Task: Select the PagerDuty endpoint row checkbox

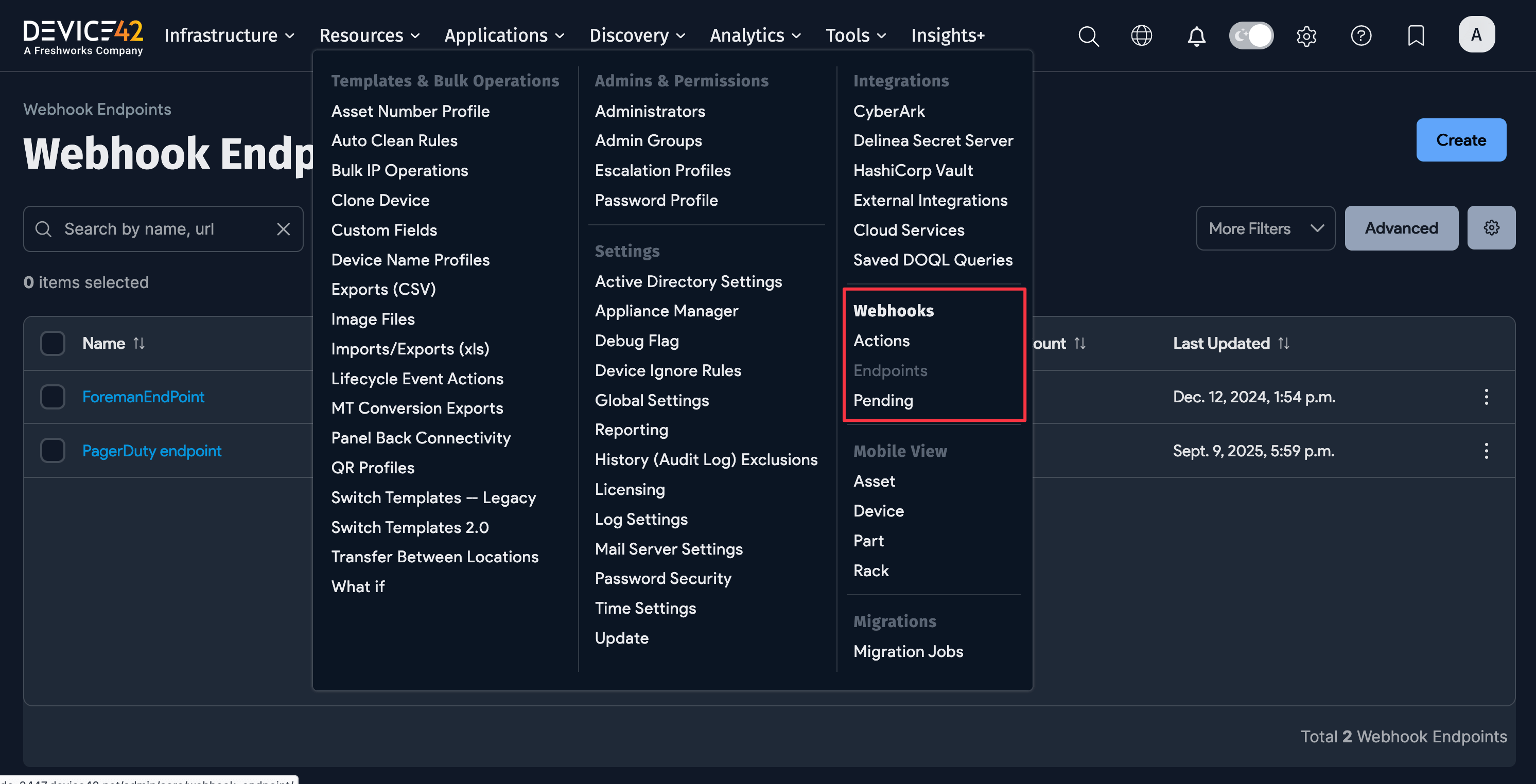Action: click(53, 451)
